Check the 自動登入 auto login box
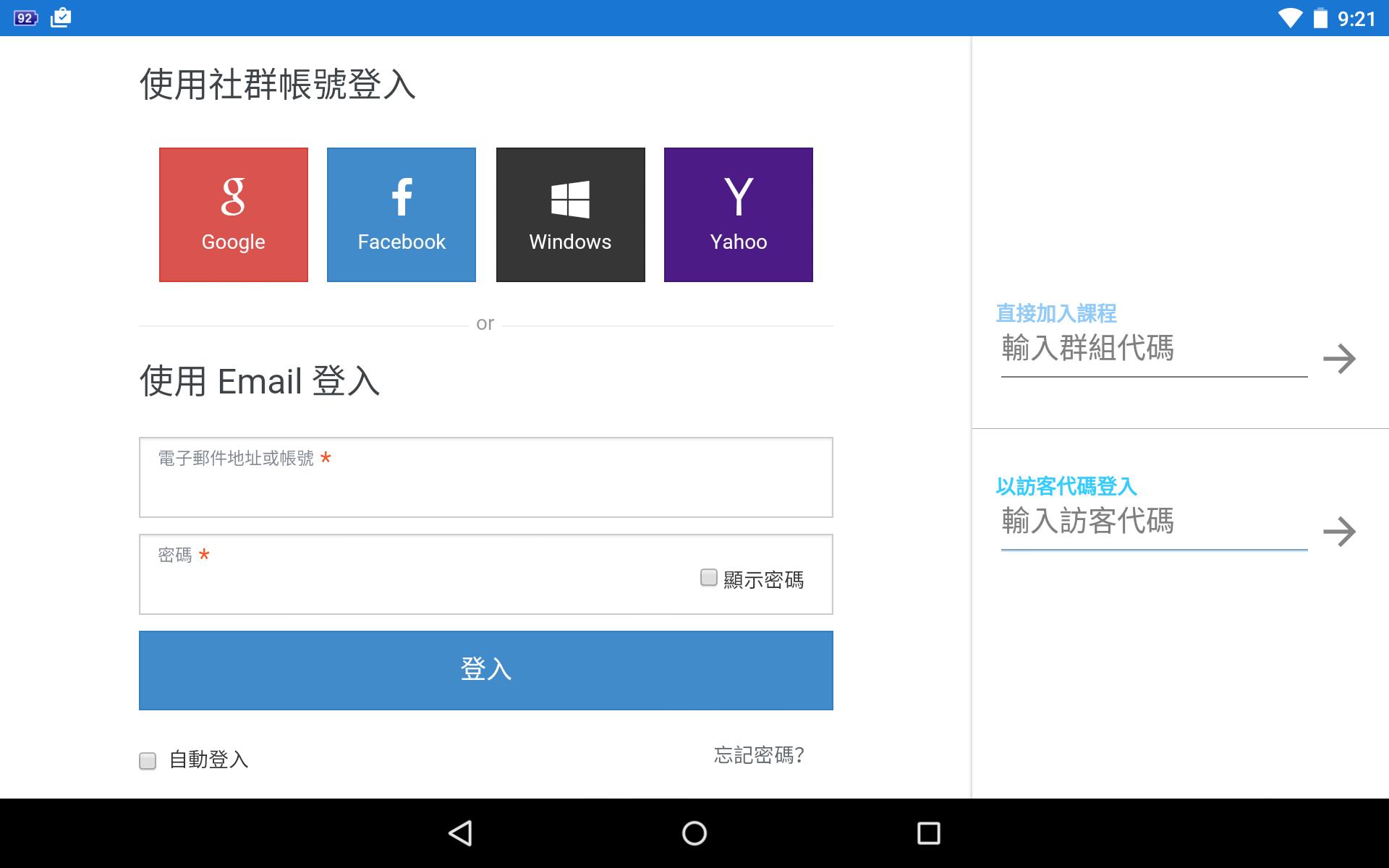Image resolution: width=1389 pixels, height=868 pixels. click(148, 761)
